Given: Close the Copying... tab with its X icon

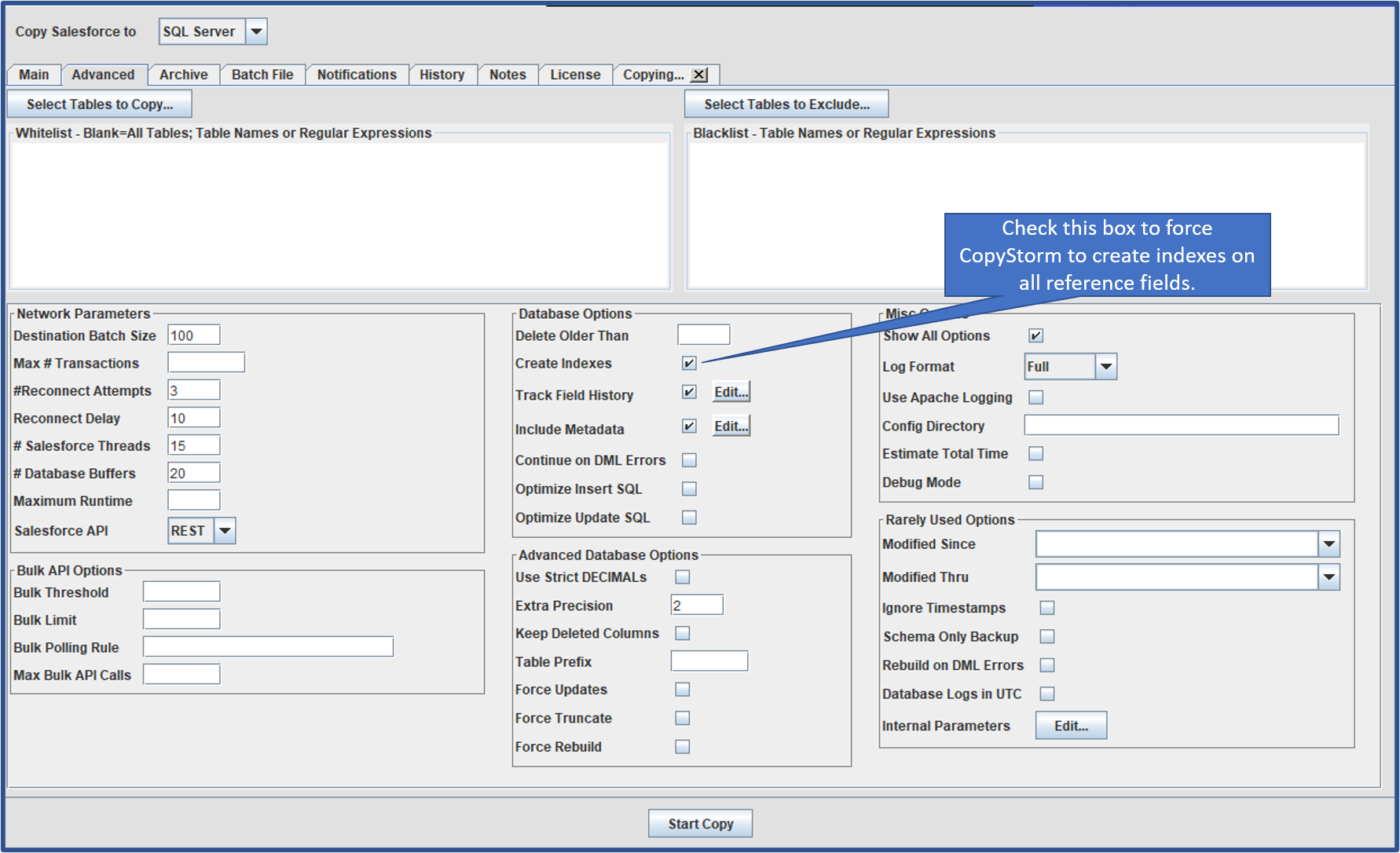Looking at the screenshot, I should (699, 75).
